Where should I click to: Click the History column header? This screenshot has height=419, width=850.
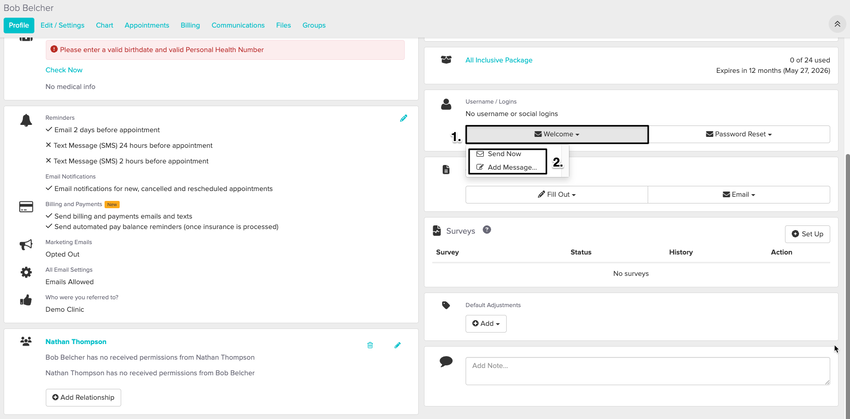click(x=681, y=253)
